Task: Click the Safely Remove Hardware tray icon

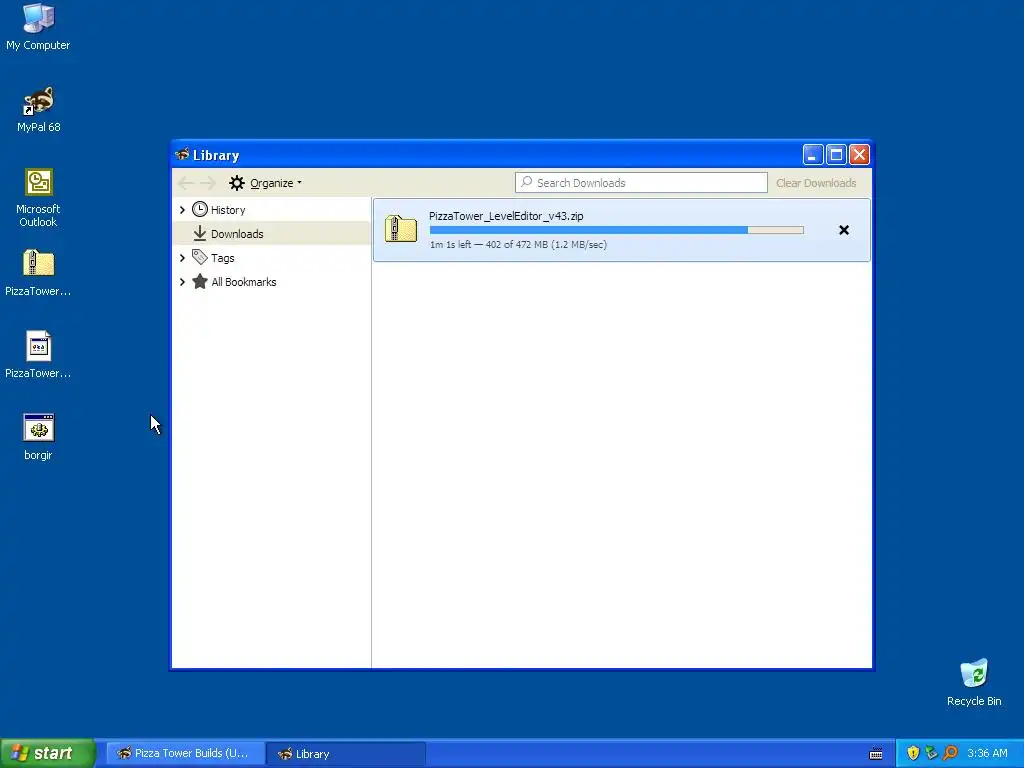Action: tap(931, 753)
